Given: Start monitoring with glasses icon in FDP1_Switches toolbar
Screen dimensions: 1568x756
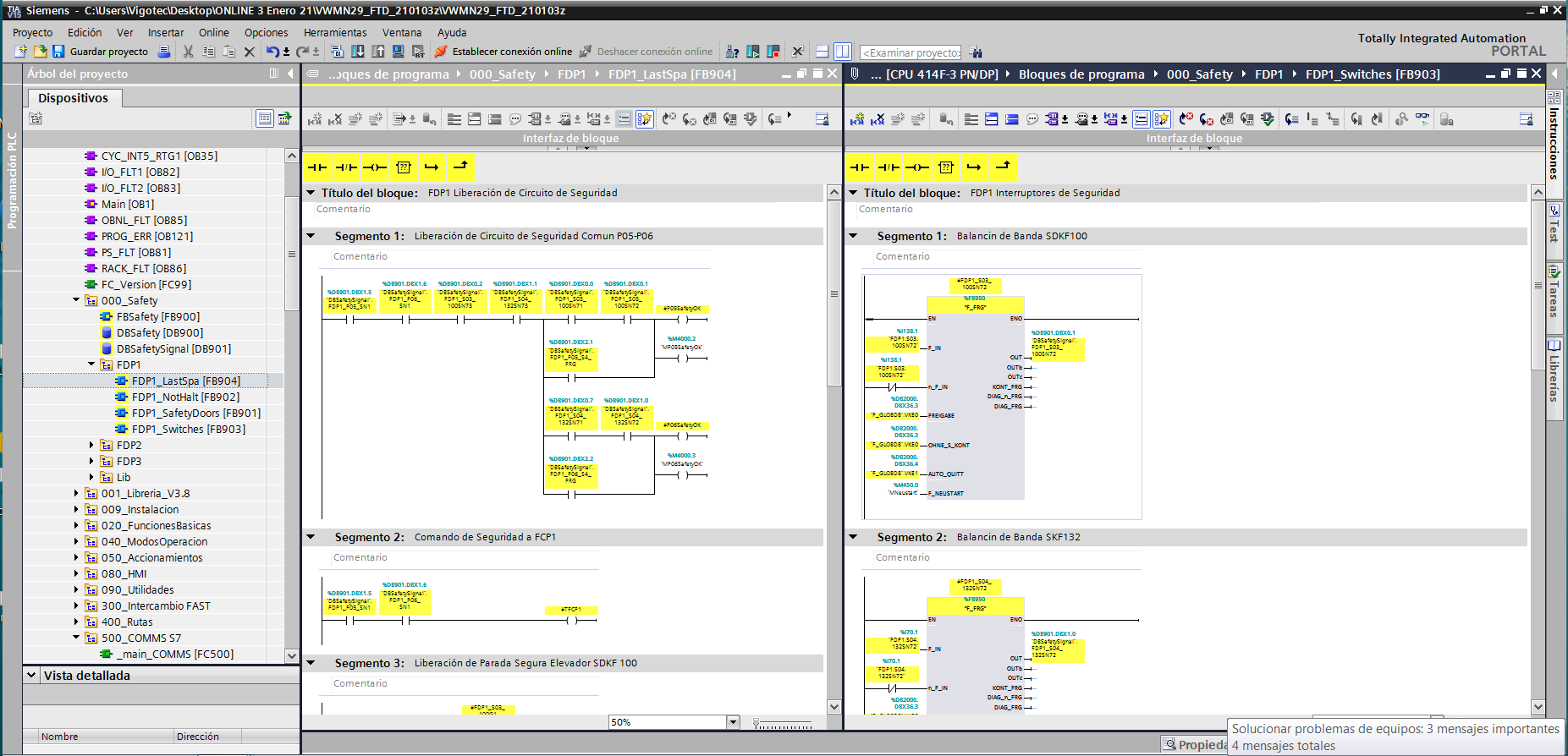Looking at the screenshot, I should tap(1422, 119).
